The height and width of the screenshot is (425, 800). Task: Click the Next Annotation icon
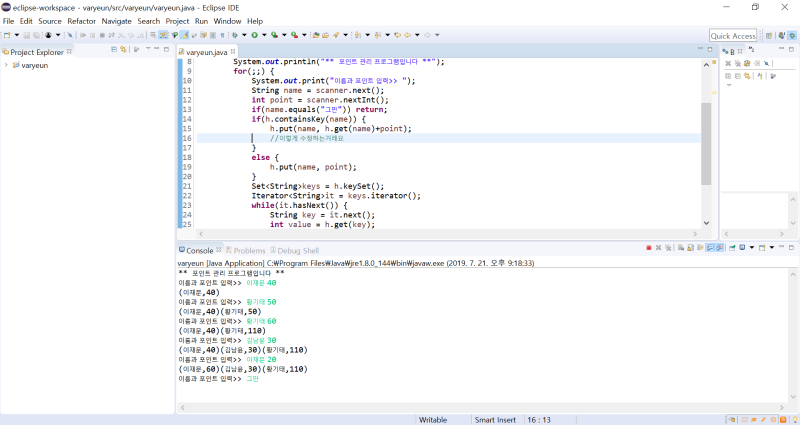(357, 35)
